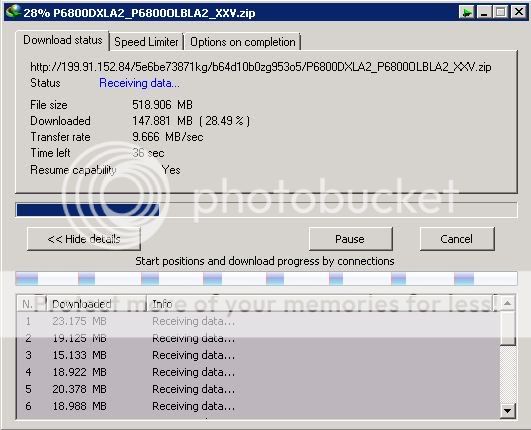Cancel the zip file download
The image size is (531, 430).
(x=457, y=239)
